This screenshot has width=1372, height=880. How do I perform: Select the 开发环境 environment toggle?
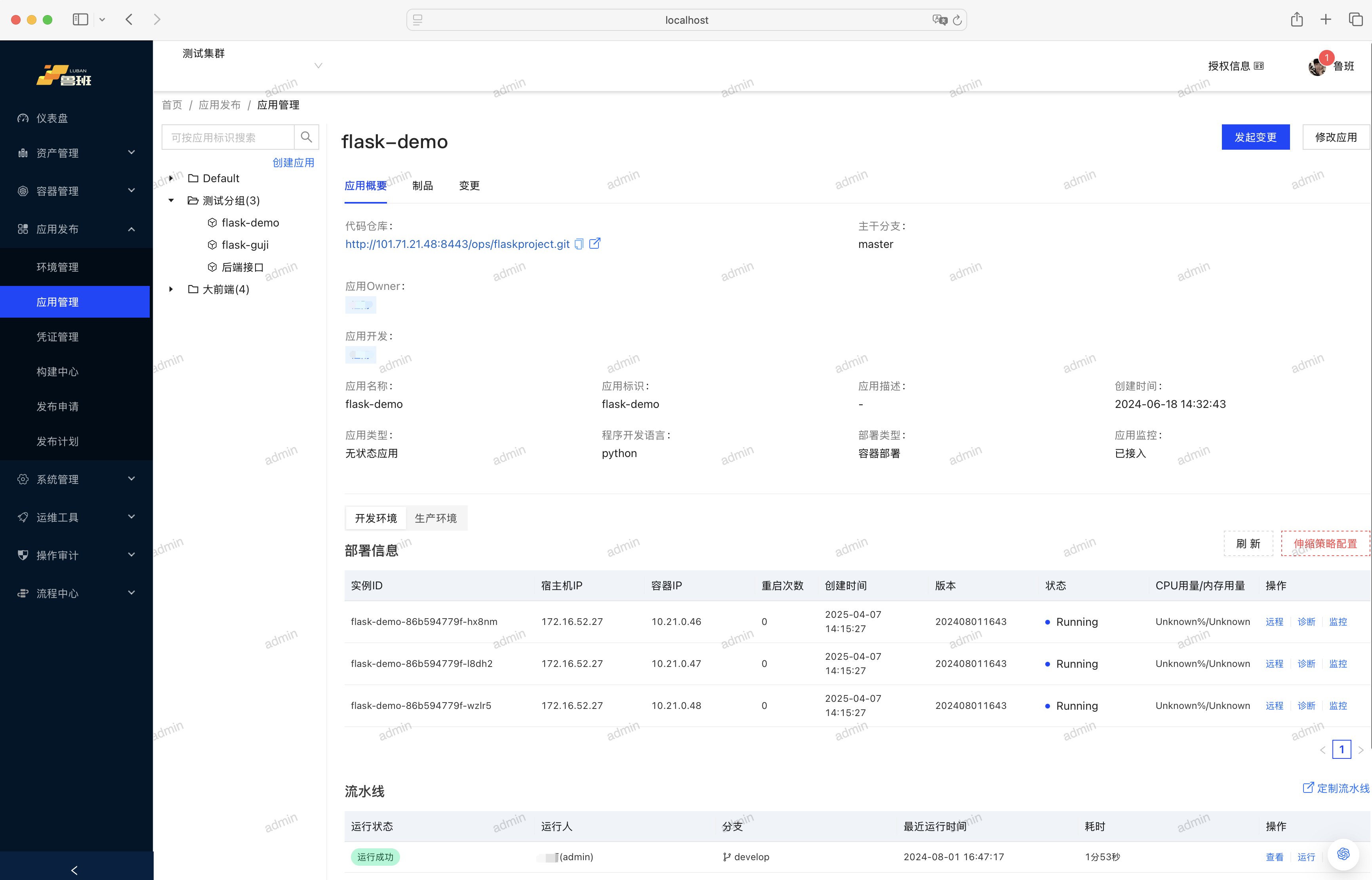coord(375,518)
